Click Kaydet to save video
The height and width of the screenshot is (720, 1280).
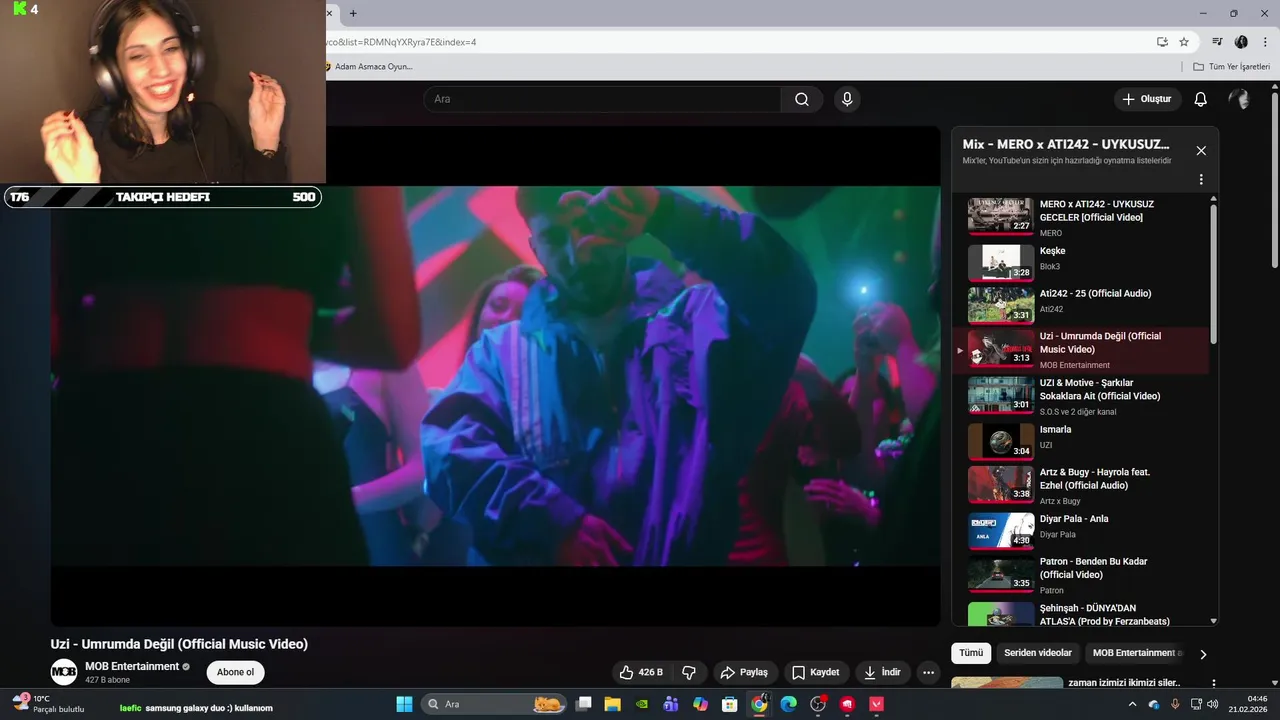coord(815,672)
